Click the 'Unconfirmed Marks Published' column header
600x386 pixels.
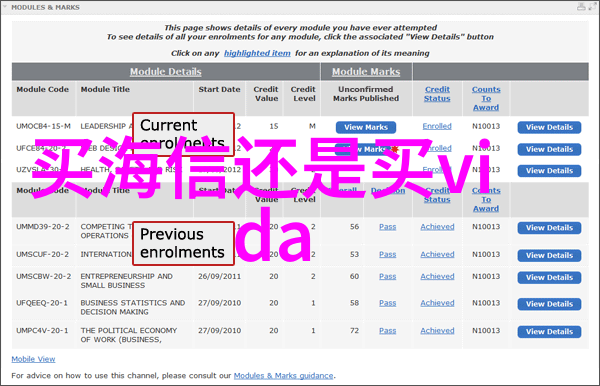click(x=366, y=94)
